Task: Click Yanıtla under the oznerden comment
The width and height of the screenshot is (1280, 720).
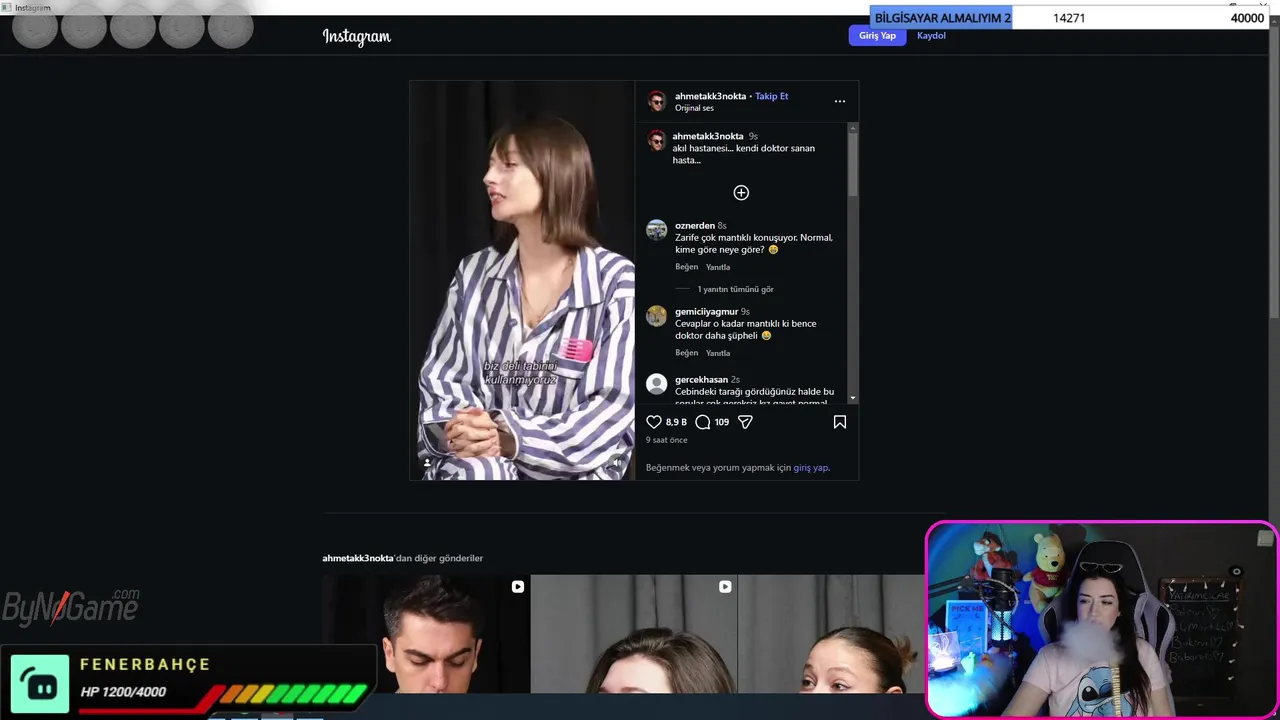Action: point(718,267)
